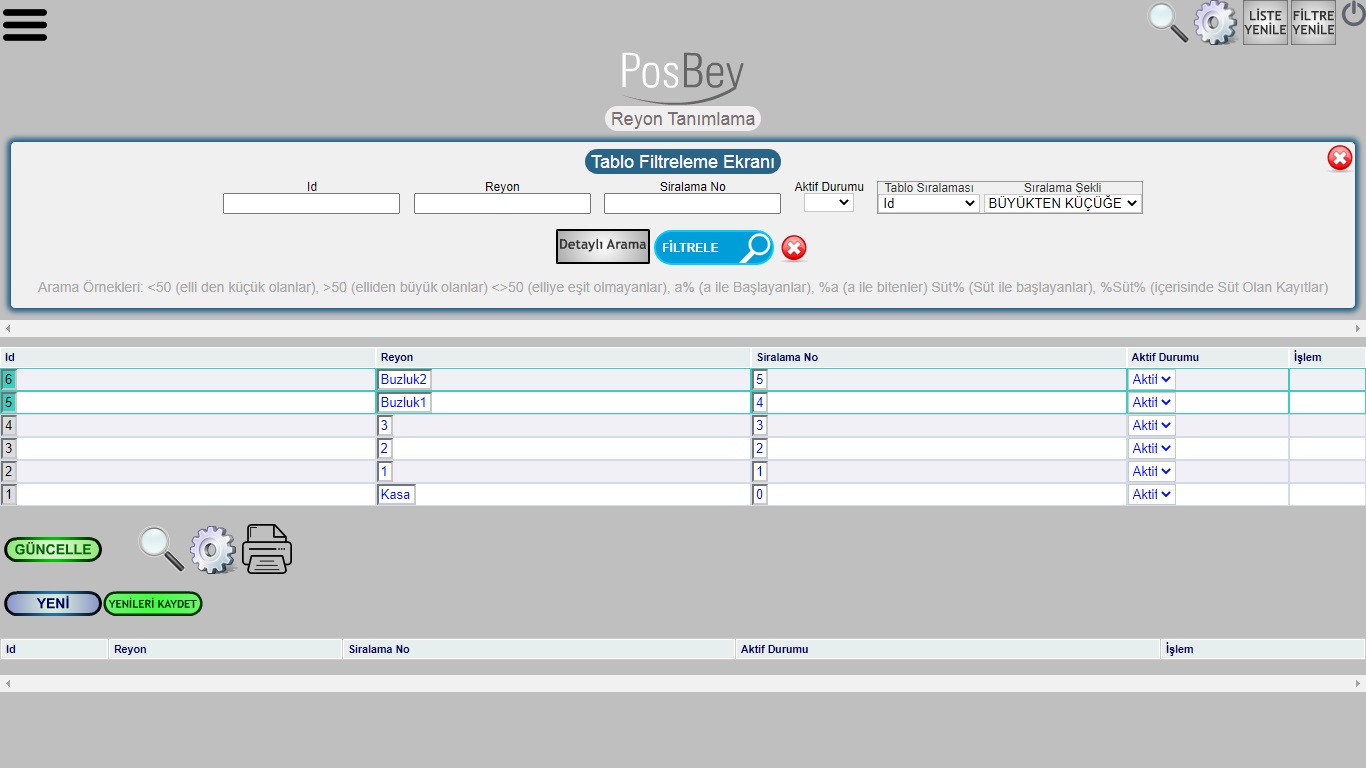Click the lower horizontal scrollbar right arrow

coord(1357,683)
